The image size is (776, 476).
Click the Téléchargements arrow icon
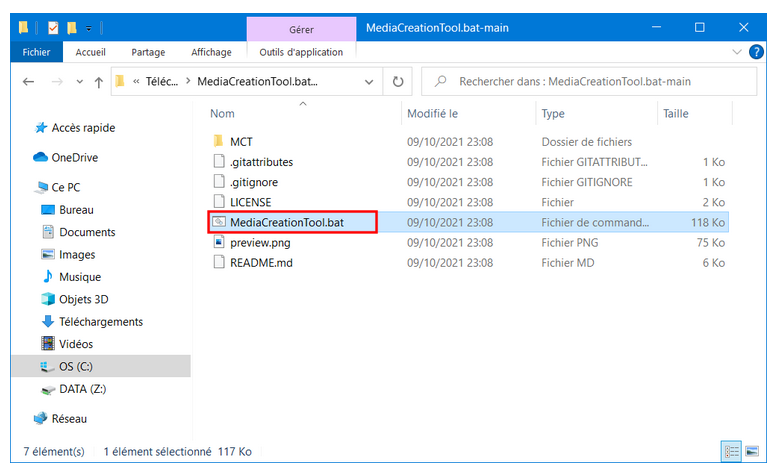tap(48, 321)
